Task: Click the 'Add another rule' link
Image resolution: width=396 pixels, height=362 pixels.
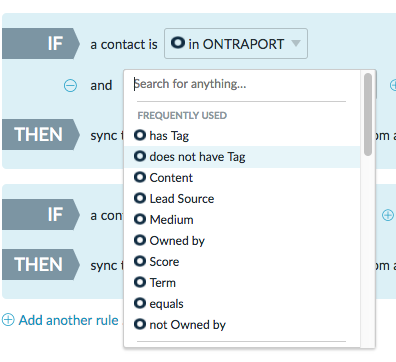Action: [68, 320]
